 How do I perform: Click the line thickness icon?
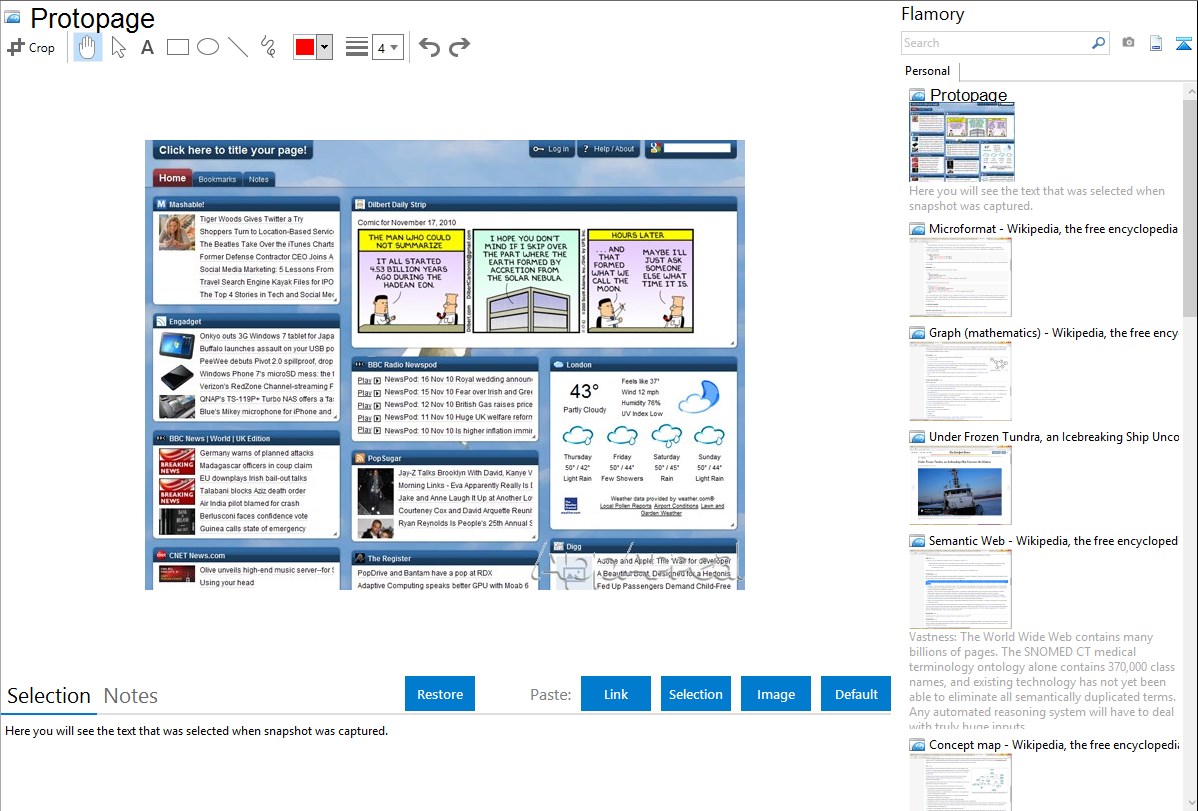357,47
